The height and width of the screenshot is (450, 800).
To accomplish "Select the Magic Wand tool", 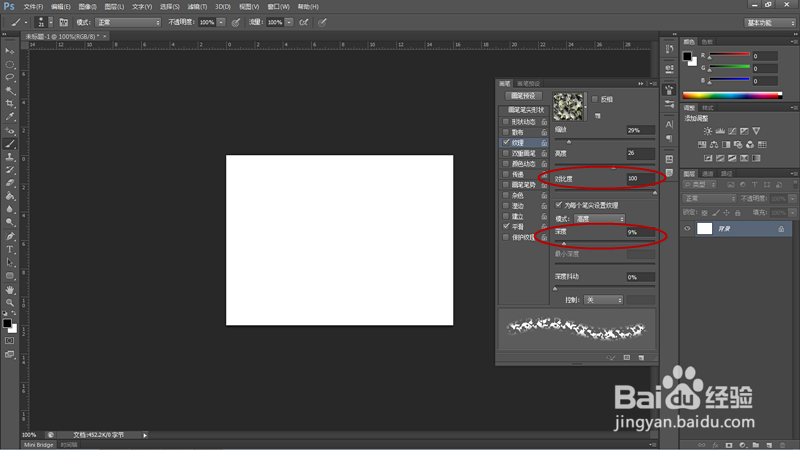I will 10,91.
